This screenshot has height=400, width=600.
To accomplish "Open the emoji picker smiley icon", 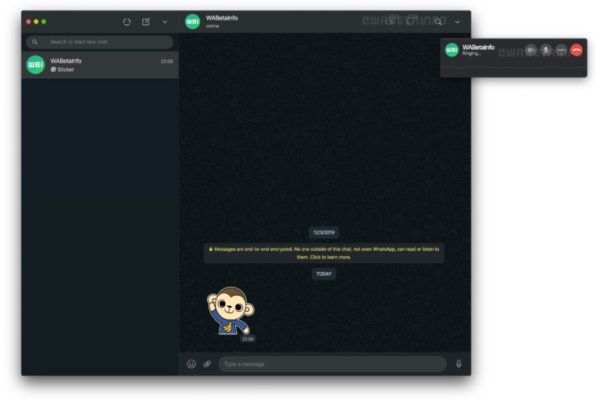I will pyautogui.click(x=191, y=364).
